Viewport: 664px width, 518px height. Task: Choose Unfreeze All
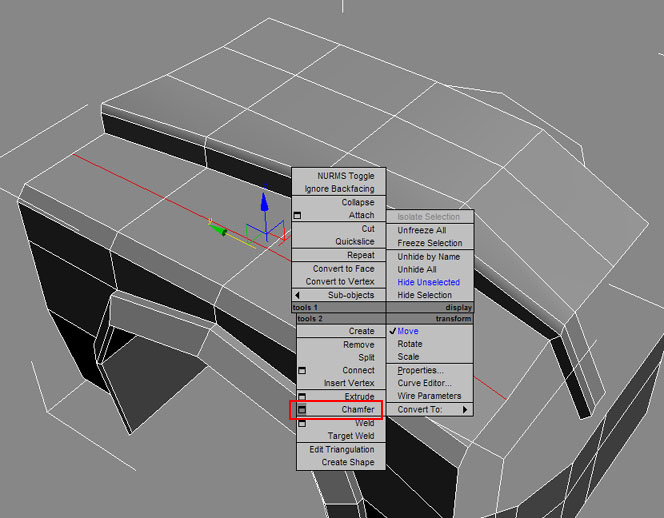point(422,230)
